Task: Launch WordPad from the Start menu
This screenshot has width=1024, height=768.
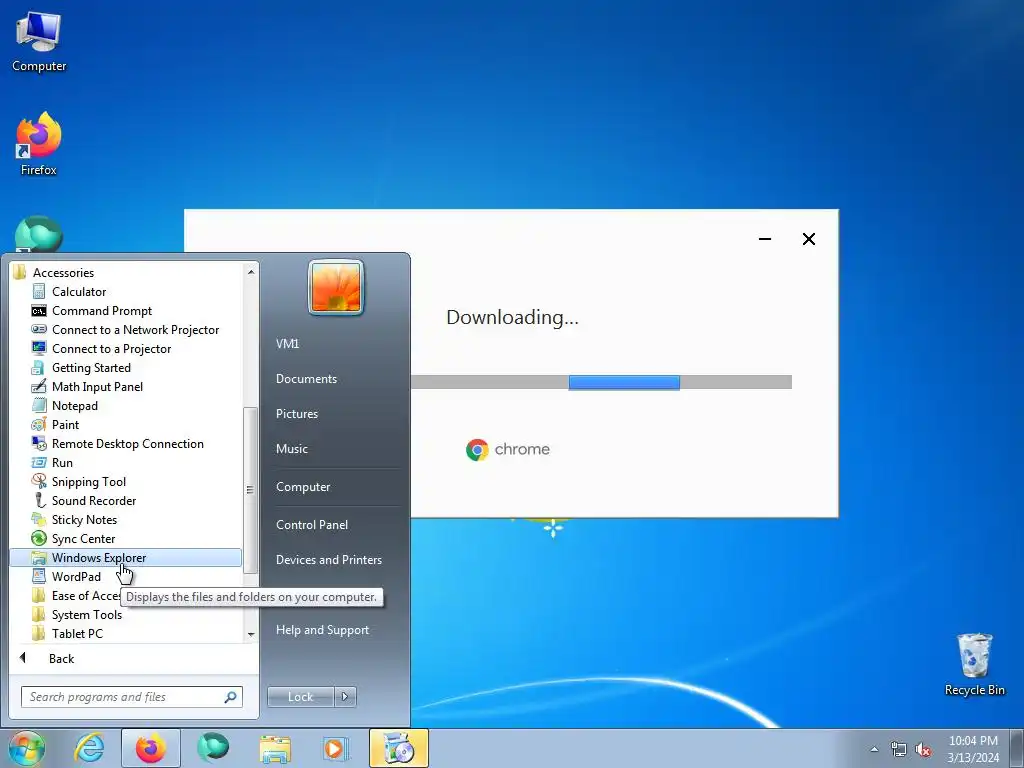Action: [x=76, y=577]
